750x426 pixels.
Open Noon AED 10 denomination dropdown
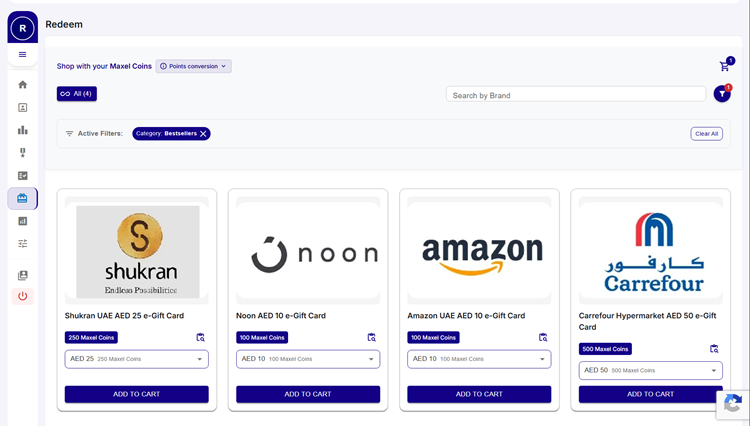click(x=308, y=359)
